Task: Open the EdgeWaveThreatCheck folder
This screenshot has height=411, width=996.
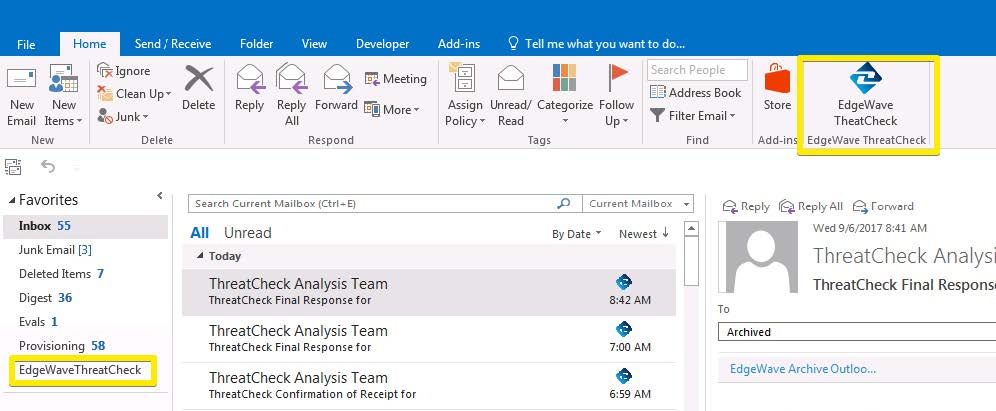Action: (81, 370)
